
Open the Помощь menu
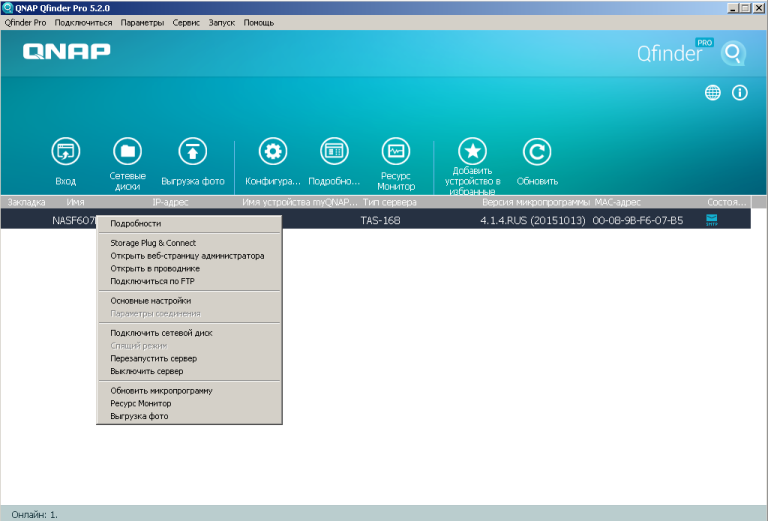click(x=259, y=23)
